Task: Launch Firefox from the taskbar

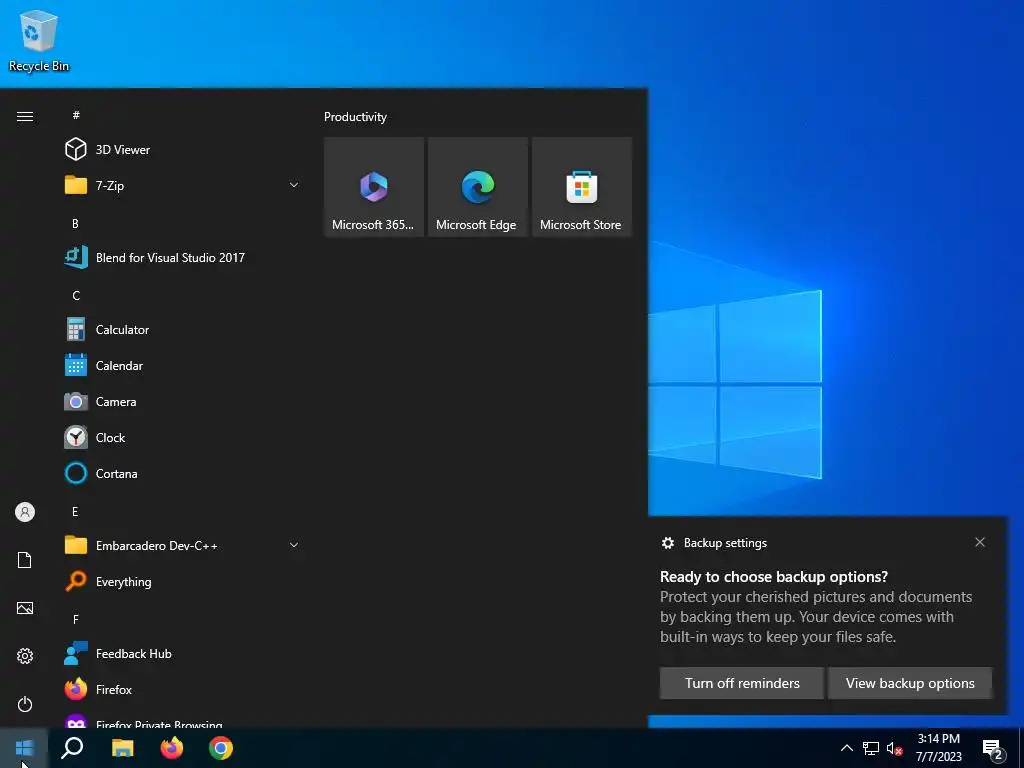Action: pos(172,748)
